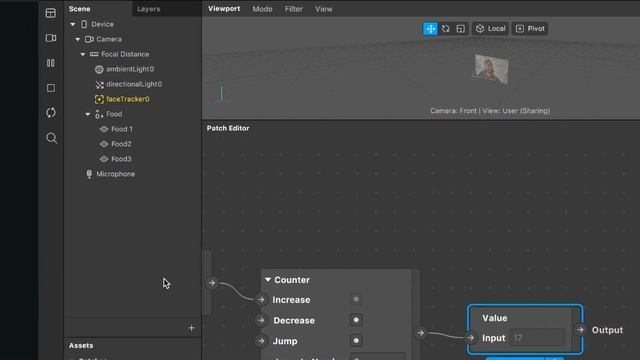Image resolution: width=640 pixels, height=360 pixels.
Task: Restart the effect with the refresh icon
Action: 51,113
